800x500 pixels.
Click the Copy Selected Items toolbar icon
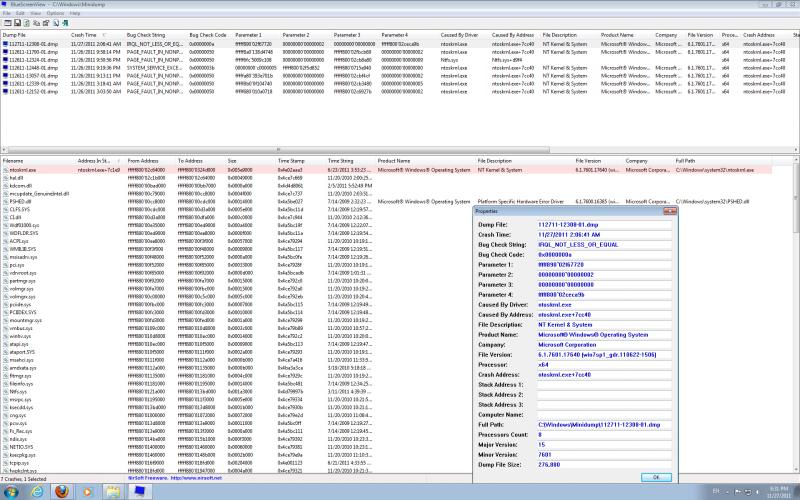(x=36, y=23)
